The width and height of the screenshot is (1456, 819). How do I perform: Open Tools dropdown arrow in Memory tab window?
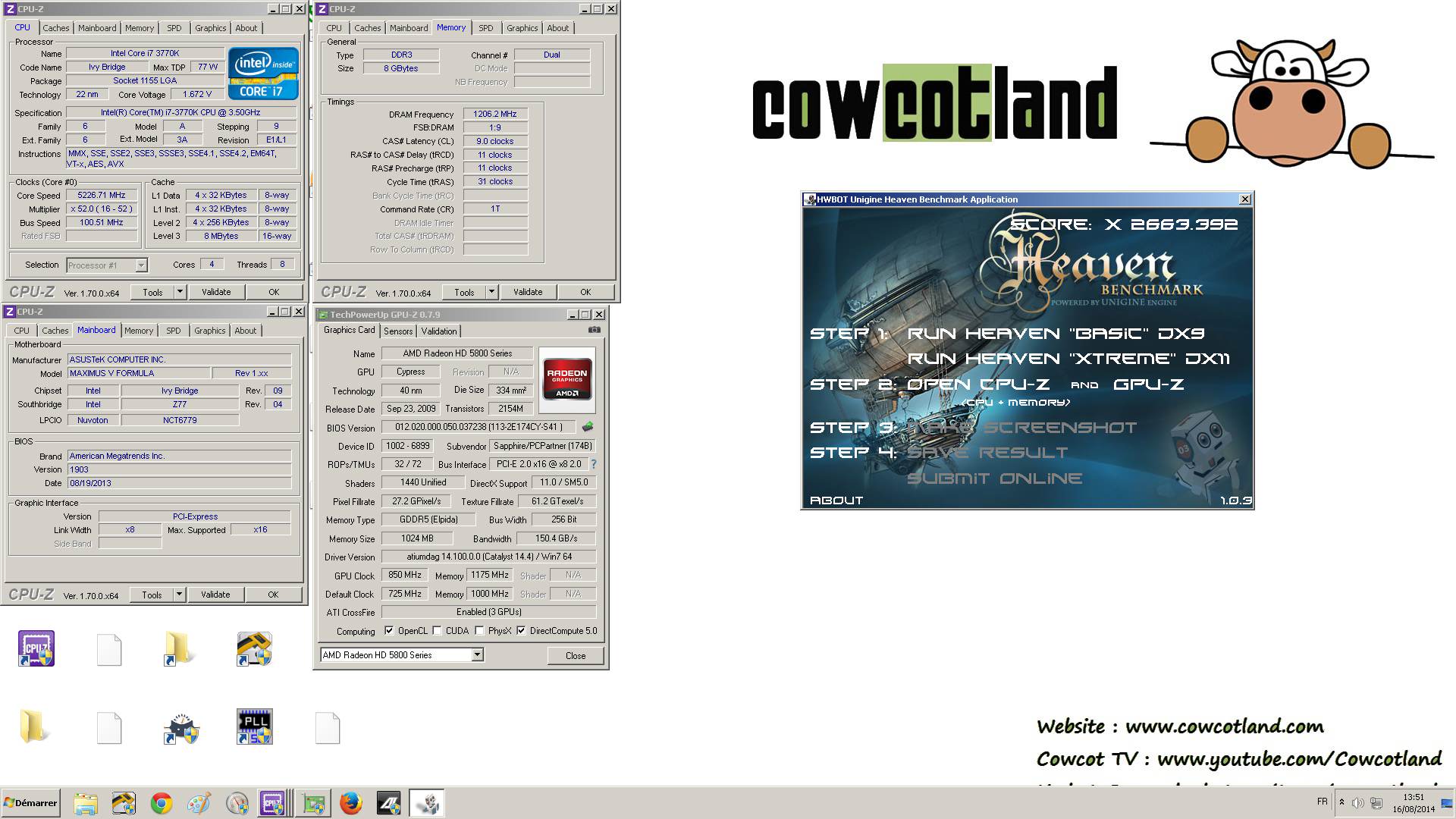491,292
